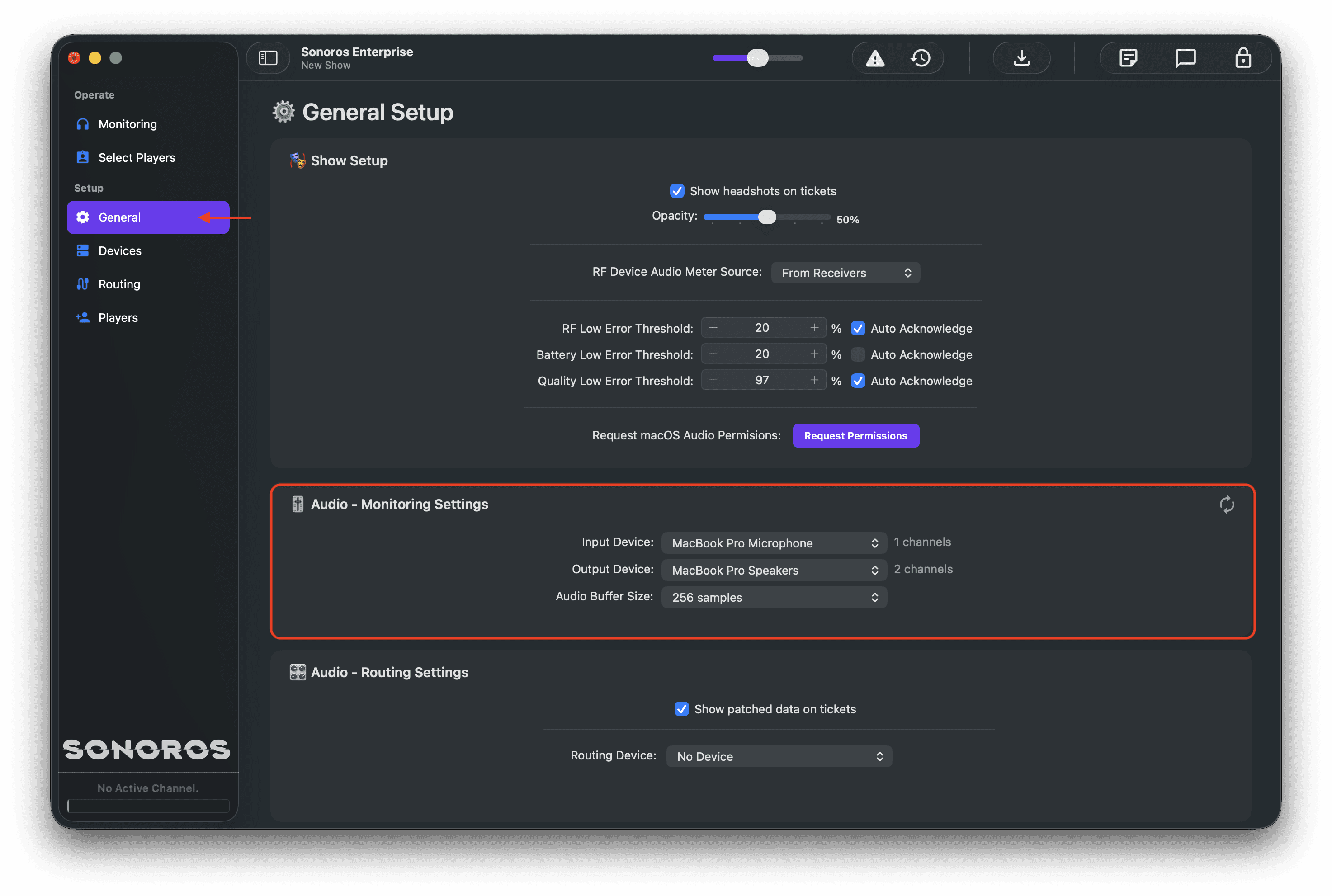Open RF Device Audio Meter Source dropdown

pos(845,273)
